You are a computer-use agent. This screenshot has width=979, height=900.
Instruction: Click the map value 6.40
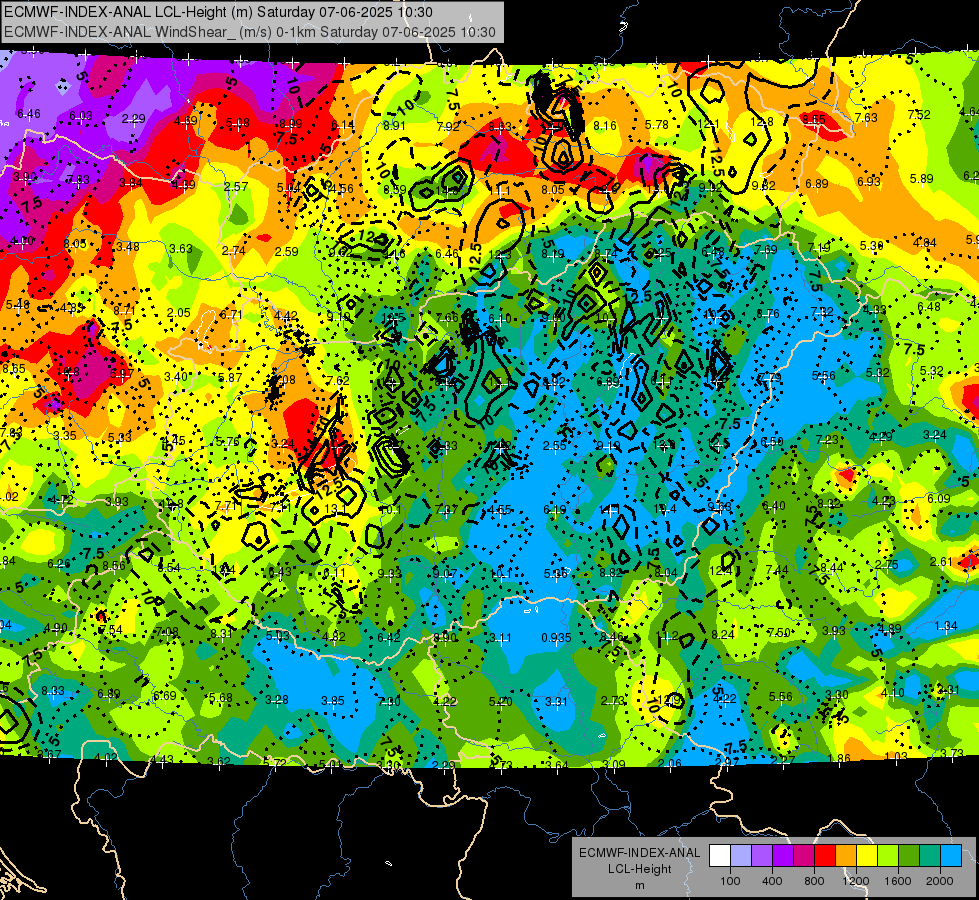(x=774, y=505)
